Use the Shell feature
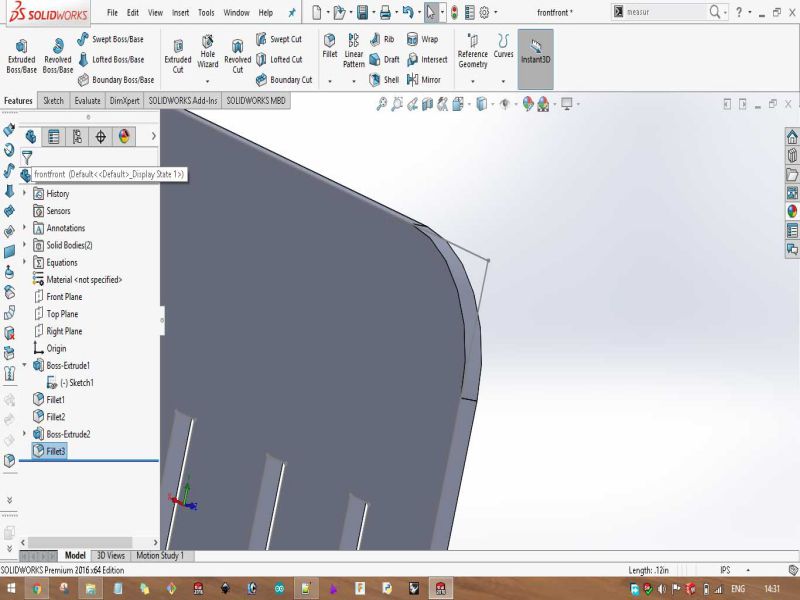Viewport: 800px width, 600px height. (x=384, y=80)
